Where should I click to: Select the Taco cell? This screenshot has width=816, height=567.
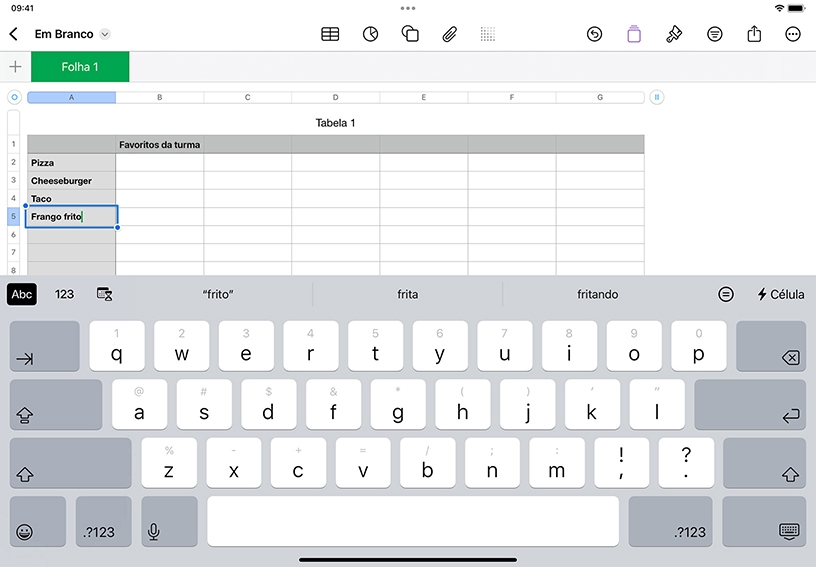point(71,199)
